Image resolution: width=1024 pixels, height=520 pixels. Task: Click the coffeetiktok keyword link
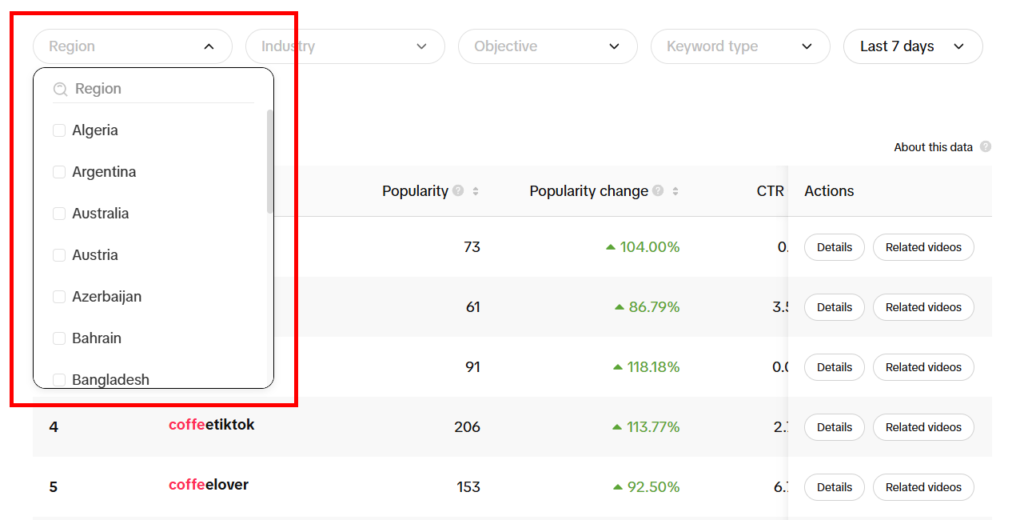click(x=212, y=425)
